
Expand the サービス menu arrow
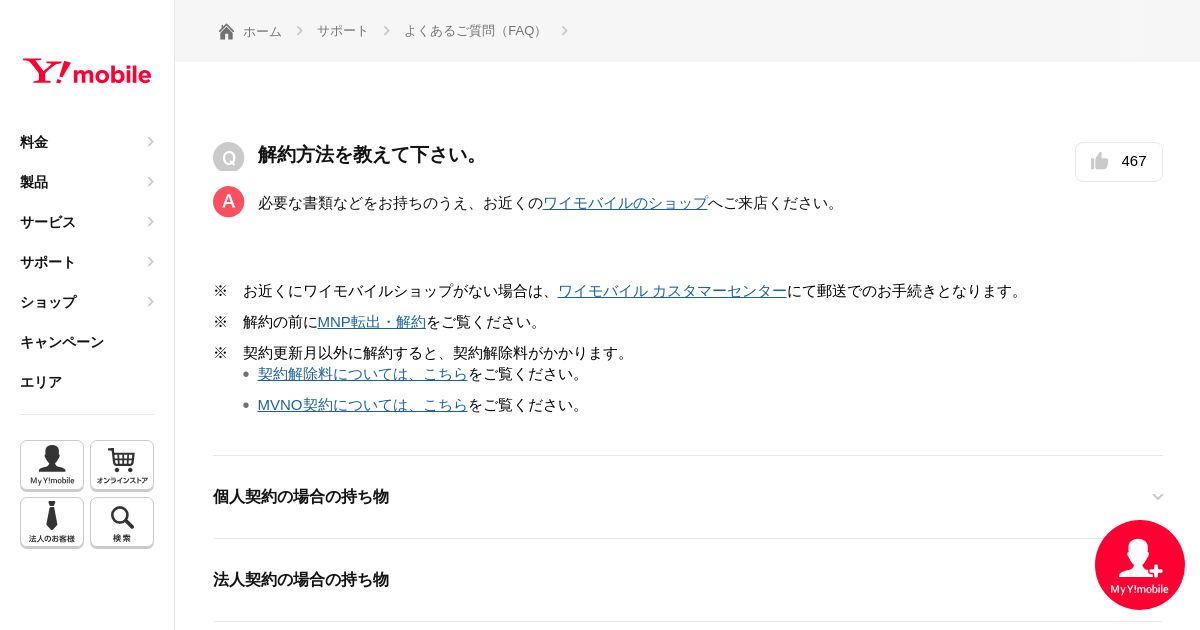coord(150,222)
